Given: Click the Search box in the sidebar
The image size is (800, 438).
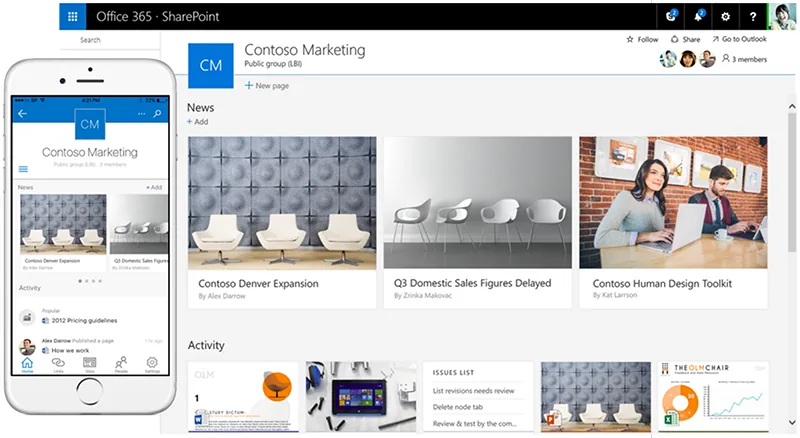Looking at the screenshot, I should click(x=110, y=40).
